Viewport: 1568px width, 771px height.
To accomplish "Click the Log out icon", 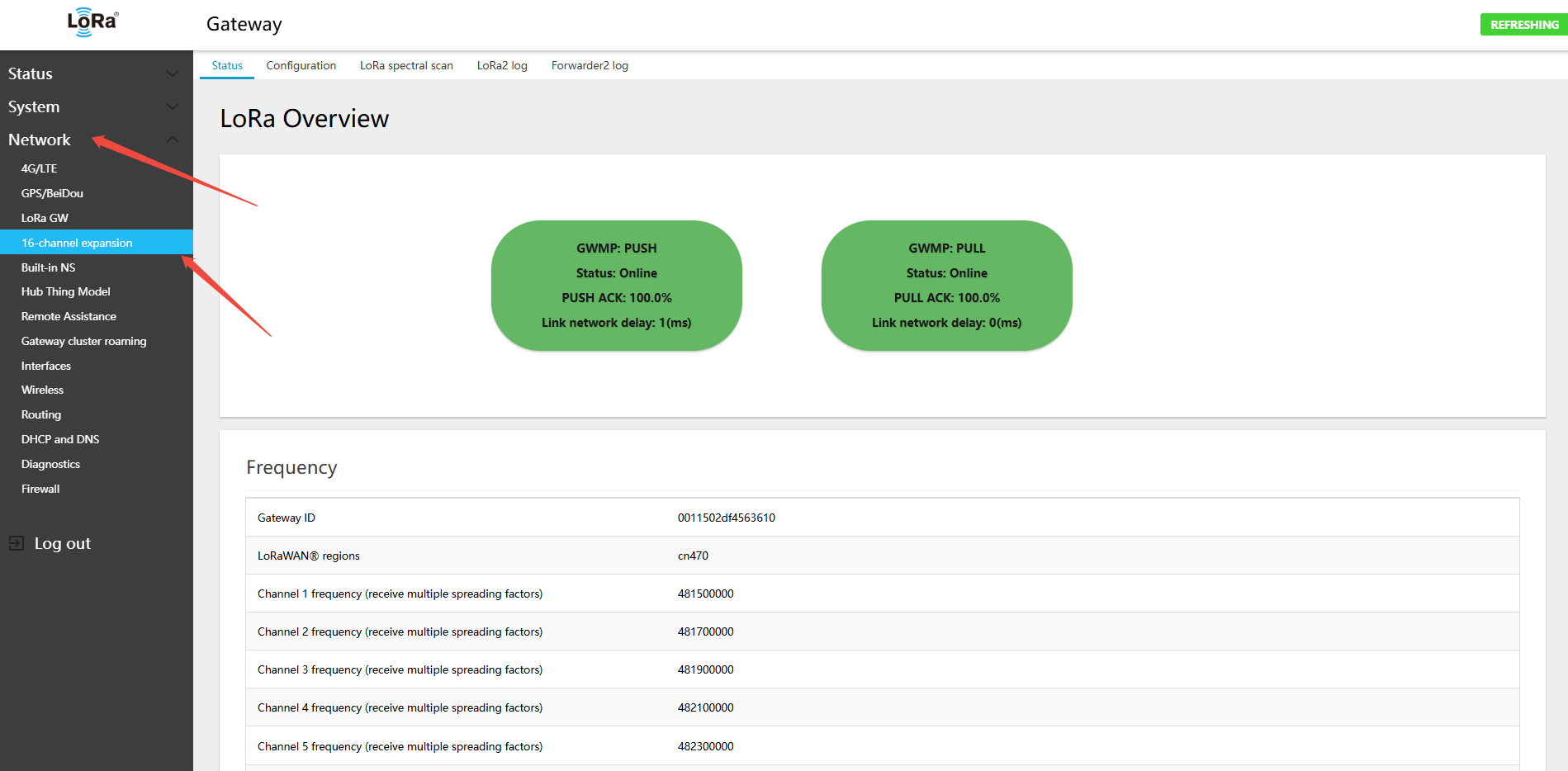I will pyautogui.click(x=16, y=543).
